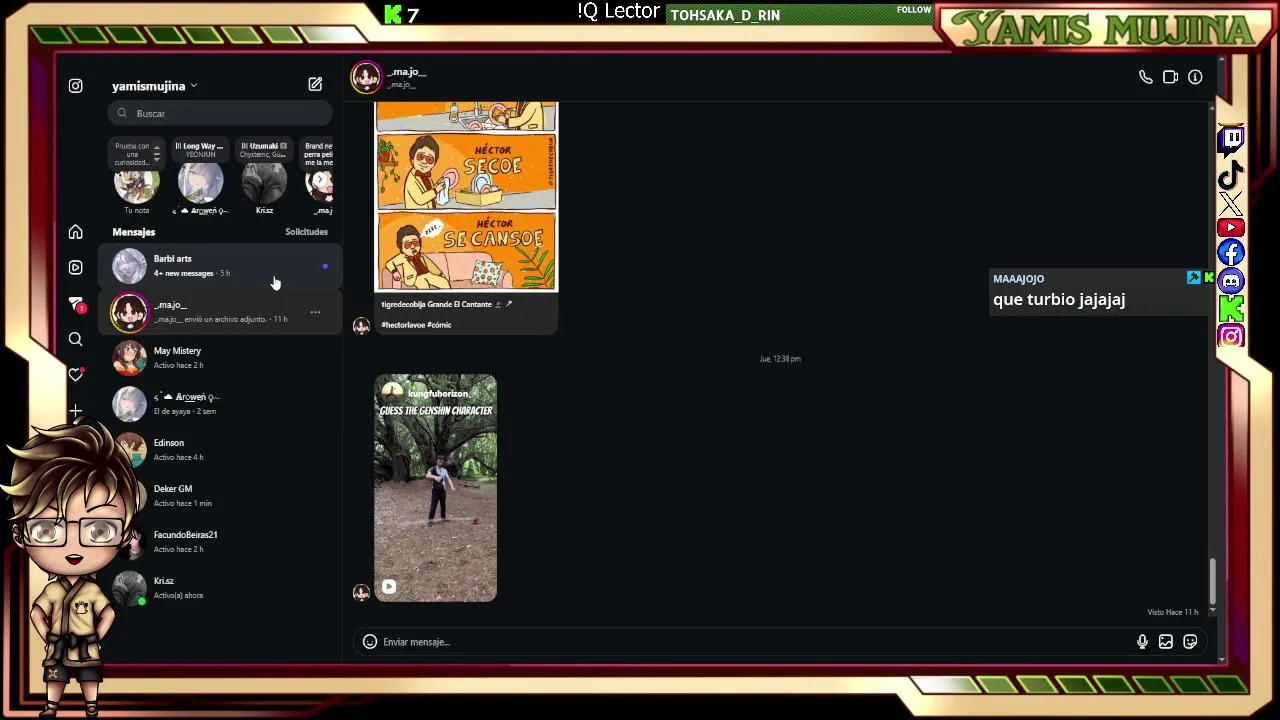1280x720 pixels.
Task: Click the 'Jue, 12:38 pm' timestamp
Action: pyautogui.click(x=780, y=359)
